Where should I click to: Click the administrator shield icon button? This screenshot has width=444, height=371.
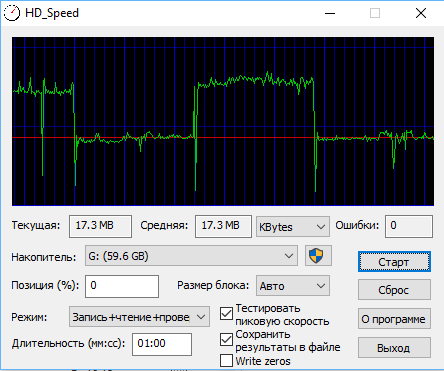[318, 256]
